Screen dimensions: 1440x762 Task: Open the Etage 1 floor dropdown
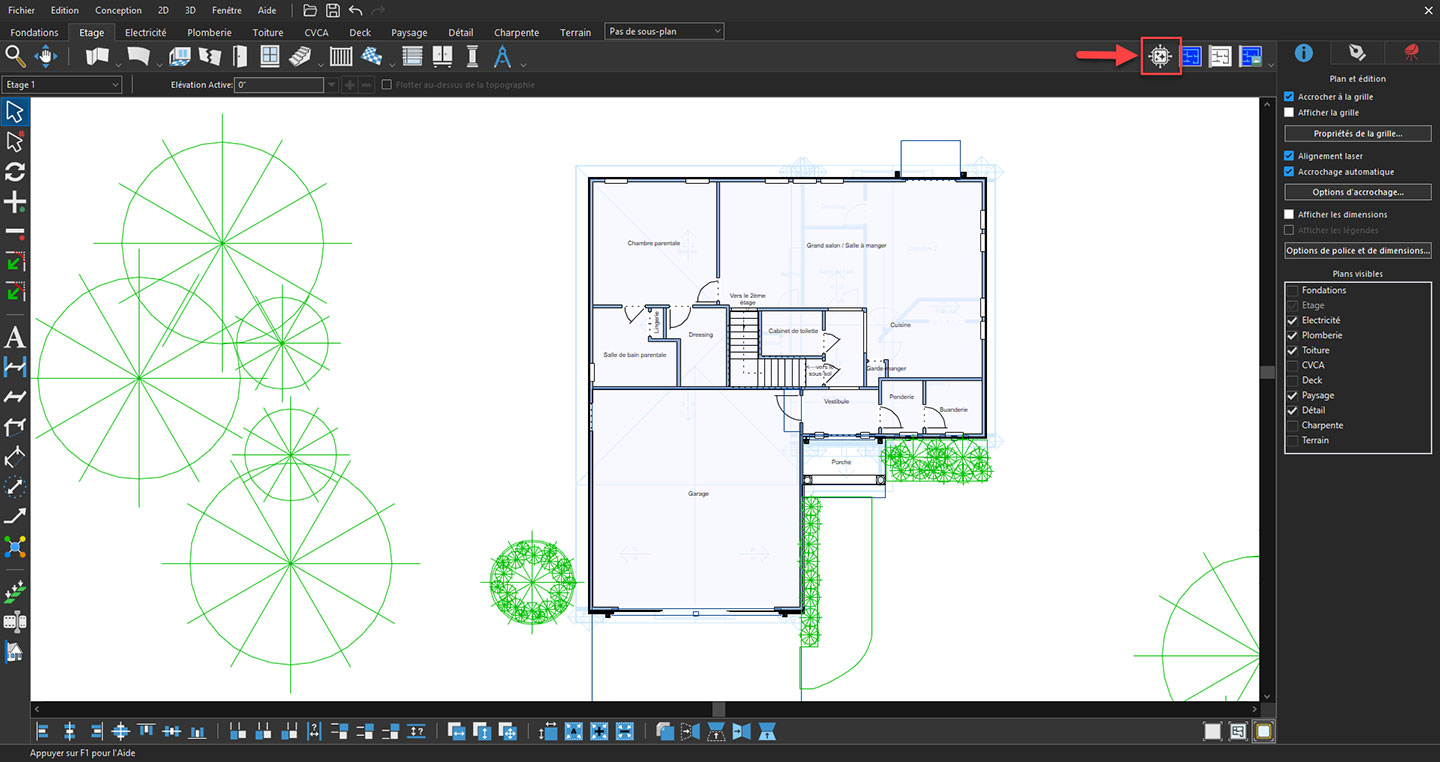[x=62, y=85]
